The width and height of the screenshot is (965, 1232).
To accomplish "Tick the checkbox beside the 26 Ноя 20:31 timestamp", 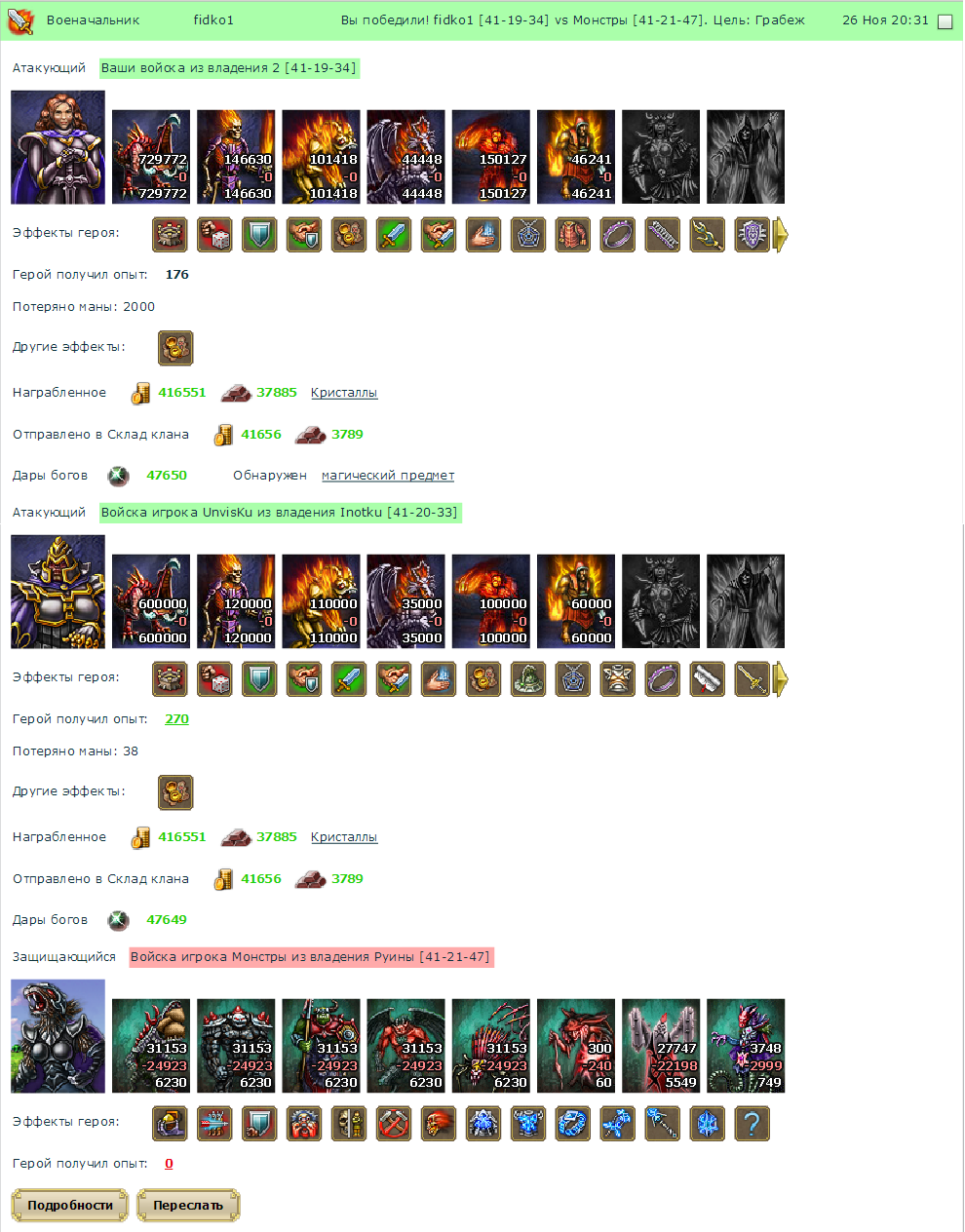I will tap(945, 21).
